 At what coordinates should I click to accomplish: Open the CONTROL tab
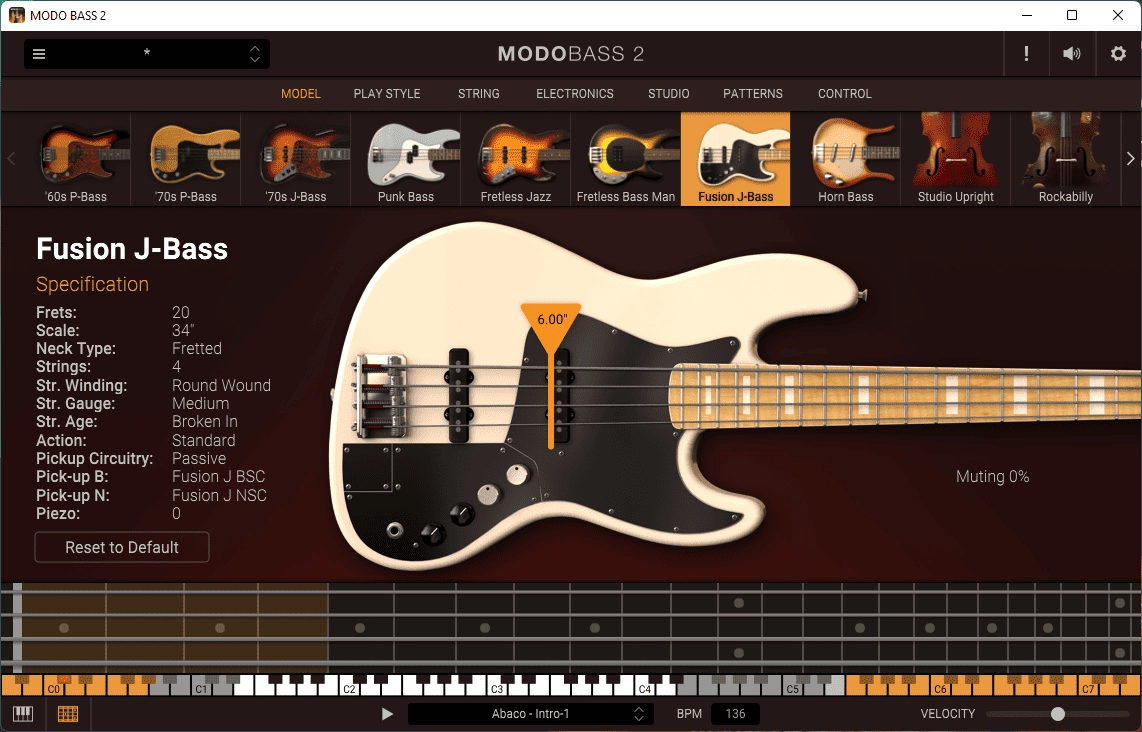tap(844, 94)
